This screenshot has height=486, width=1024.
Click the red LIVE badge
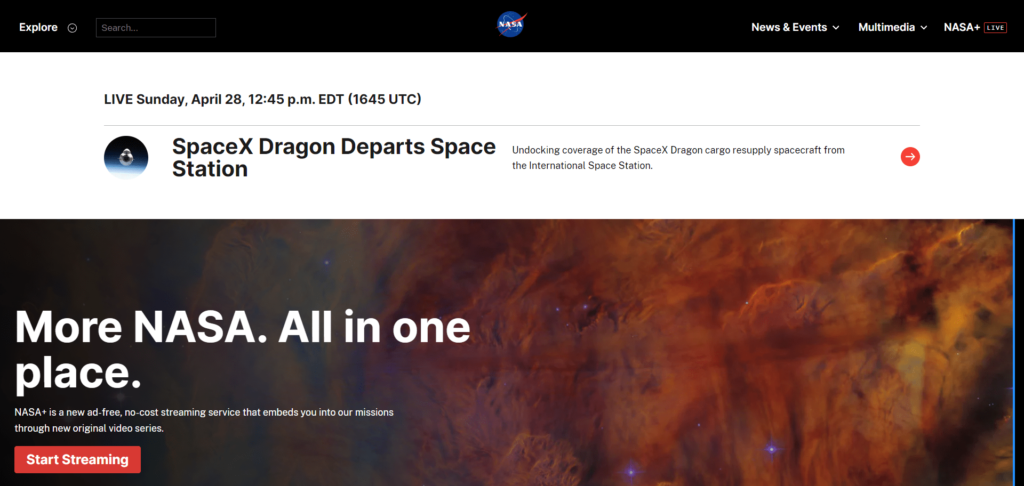(995, 27)
